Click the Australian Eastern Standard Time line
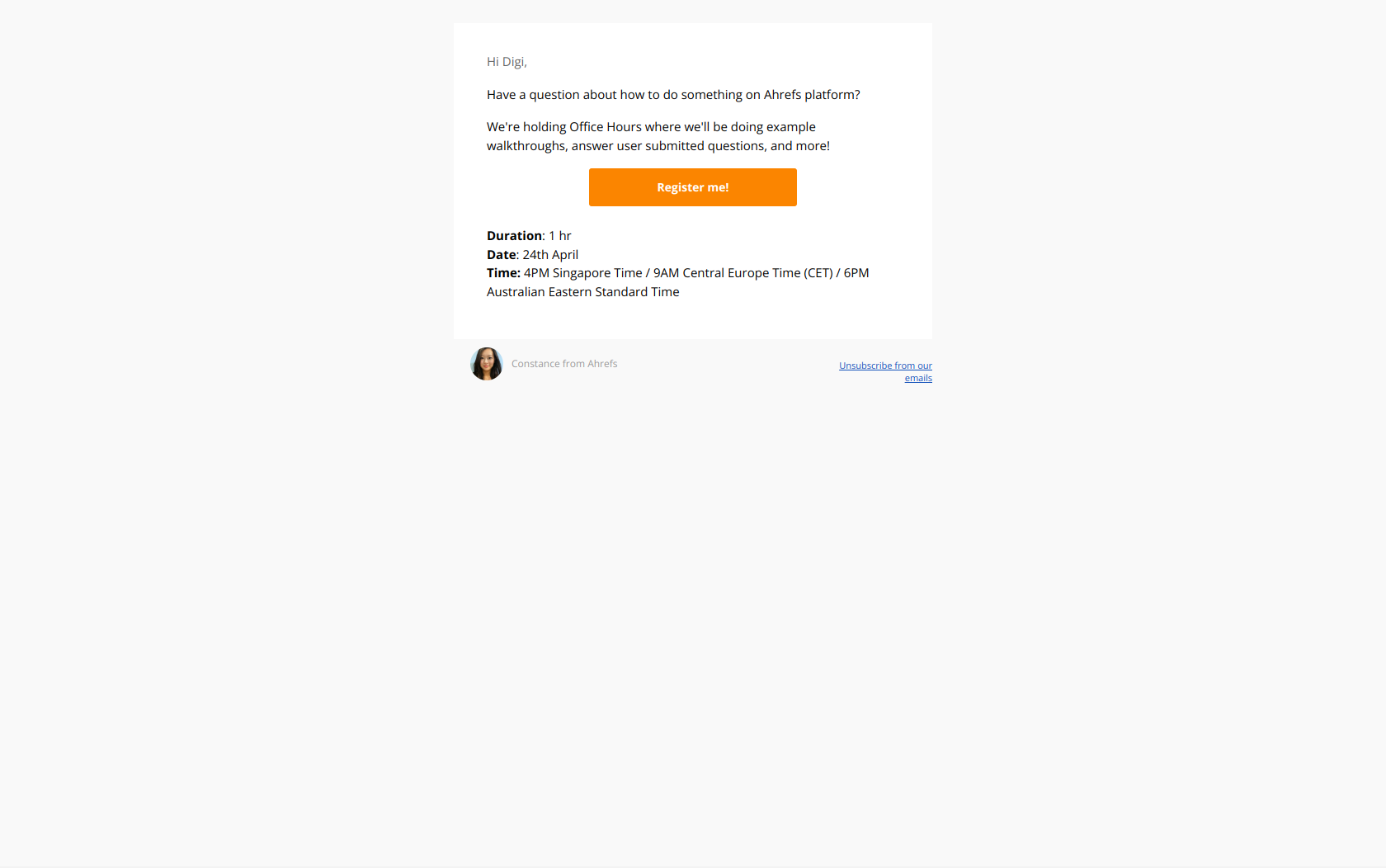This screenshot has height=868, width=1386. (583, 292)
